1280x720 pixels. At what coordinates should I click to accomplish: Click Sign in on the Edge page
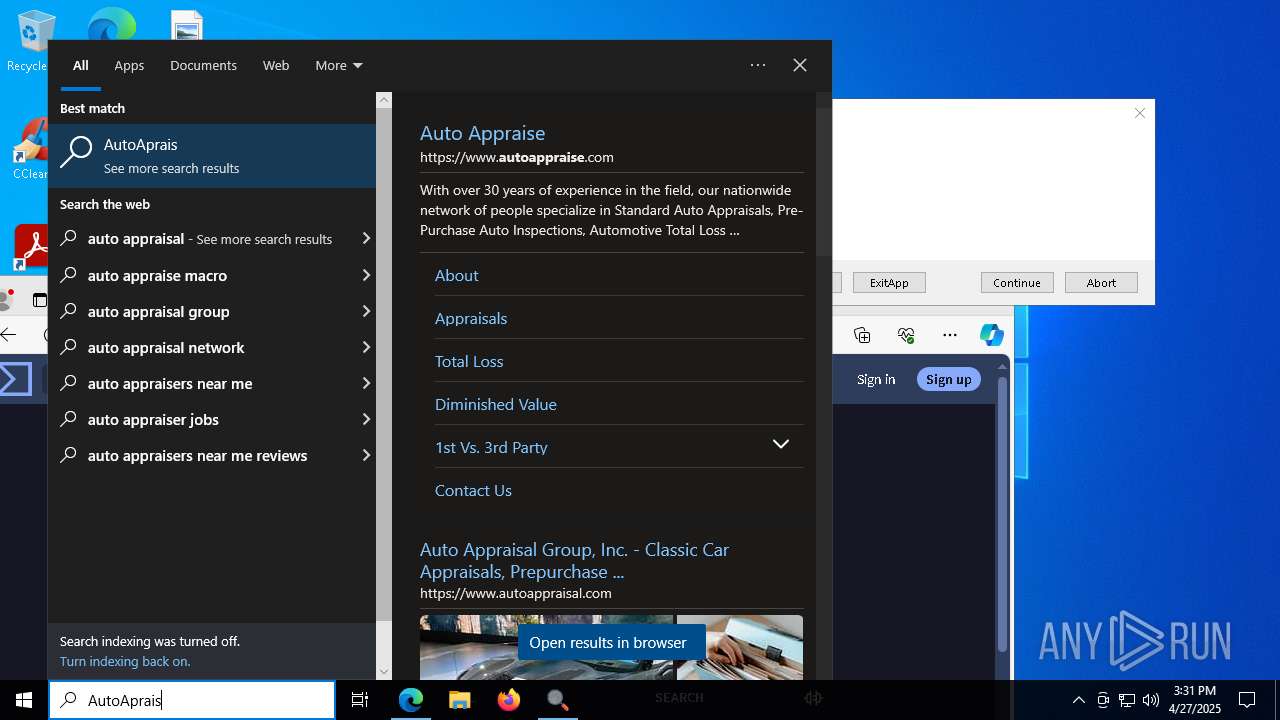pos(876,379)
